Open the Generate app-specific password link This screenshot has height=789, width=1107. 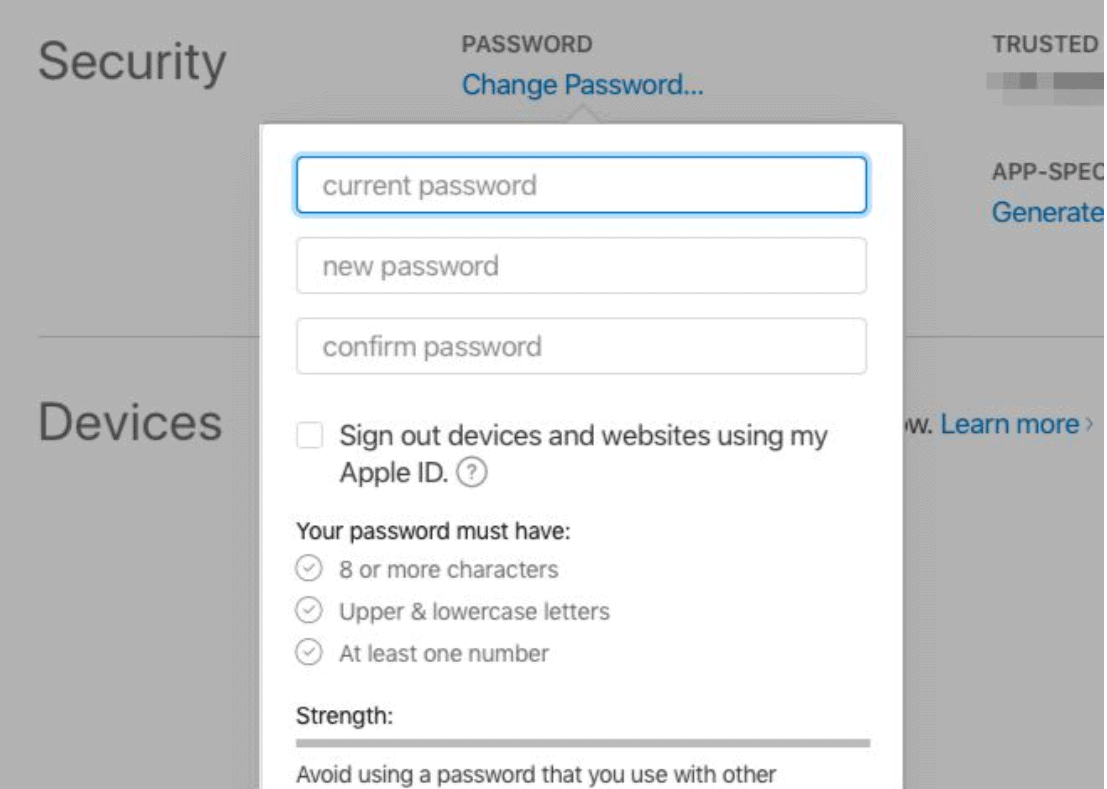[1048, 212]
